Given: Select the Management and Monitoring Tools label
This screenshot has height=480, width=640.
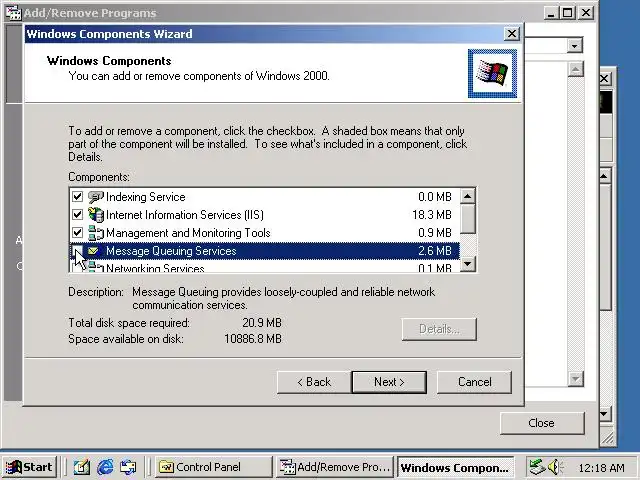Looking at the screenshot, I should (188, 233).
